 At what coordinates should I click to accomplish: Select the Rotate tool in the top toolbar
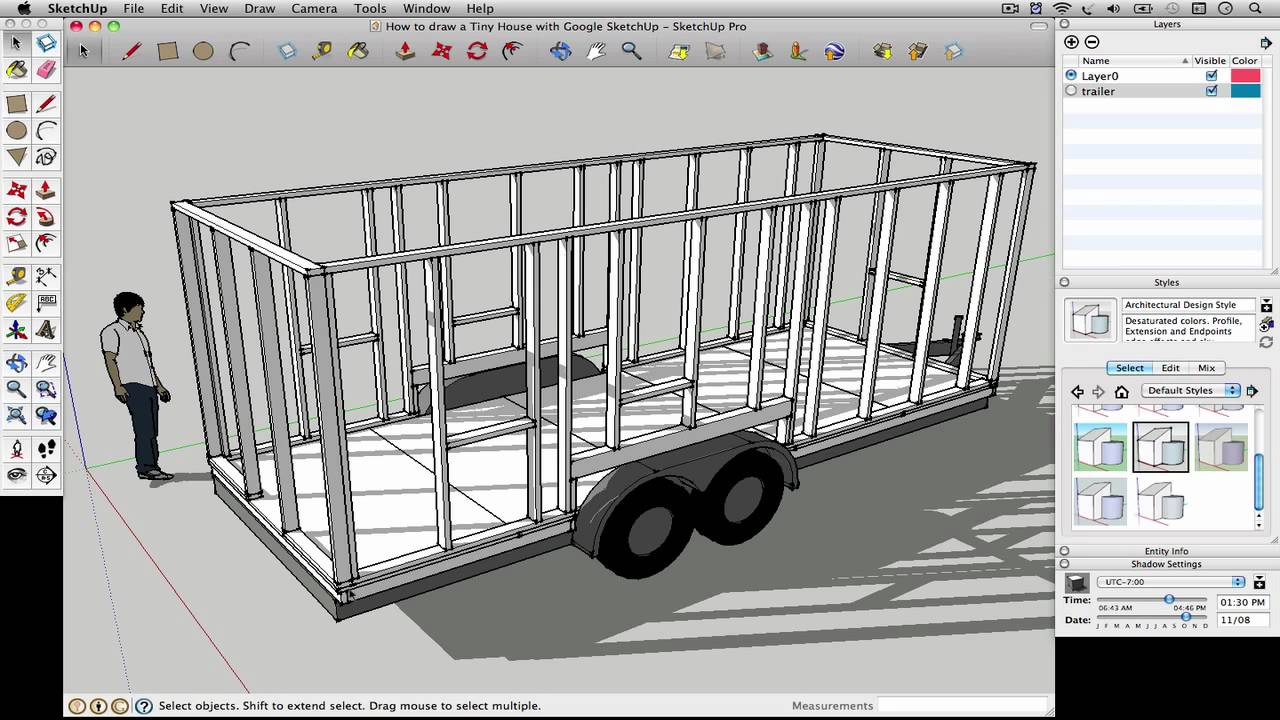[477, 51]
